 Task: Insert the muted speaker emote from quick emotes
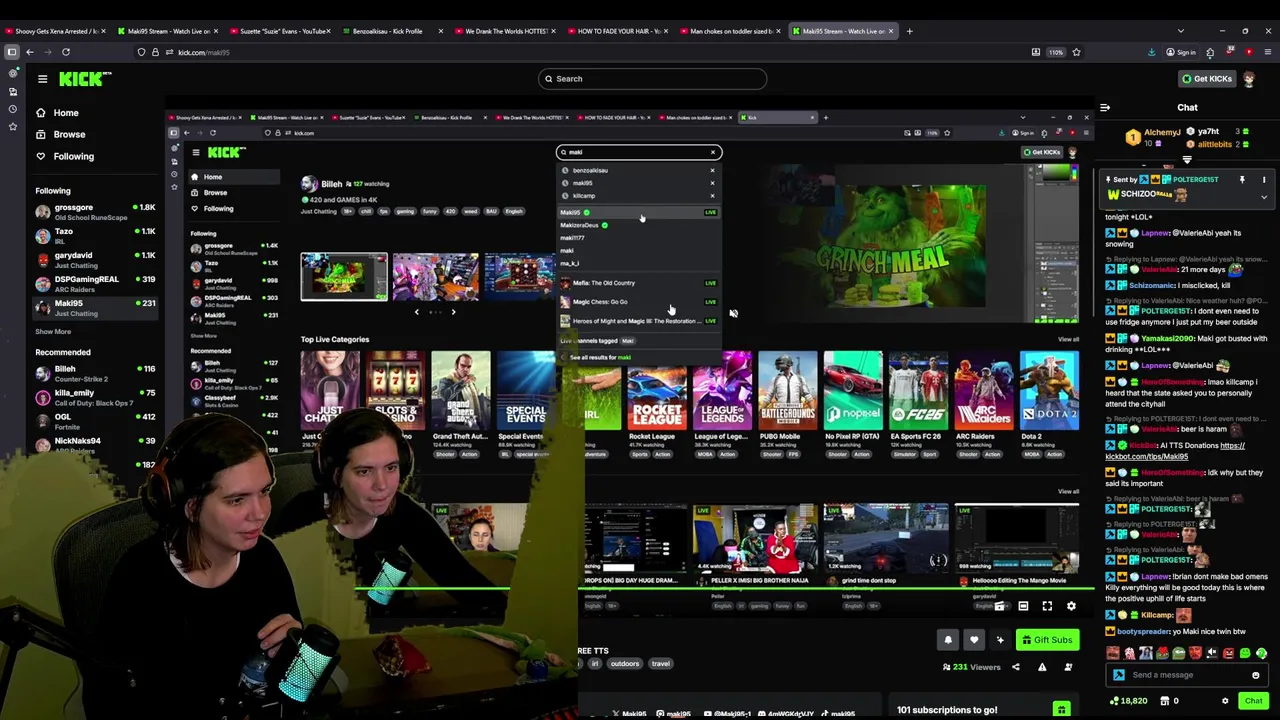pyautogui.click(x=1211, y=653)
